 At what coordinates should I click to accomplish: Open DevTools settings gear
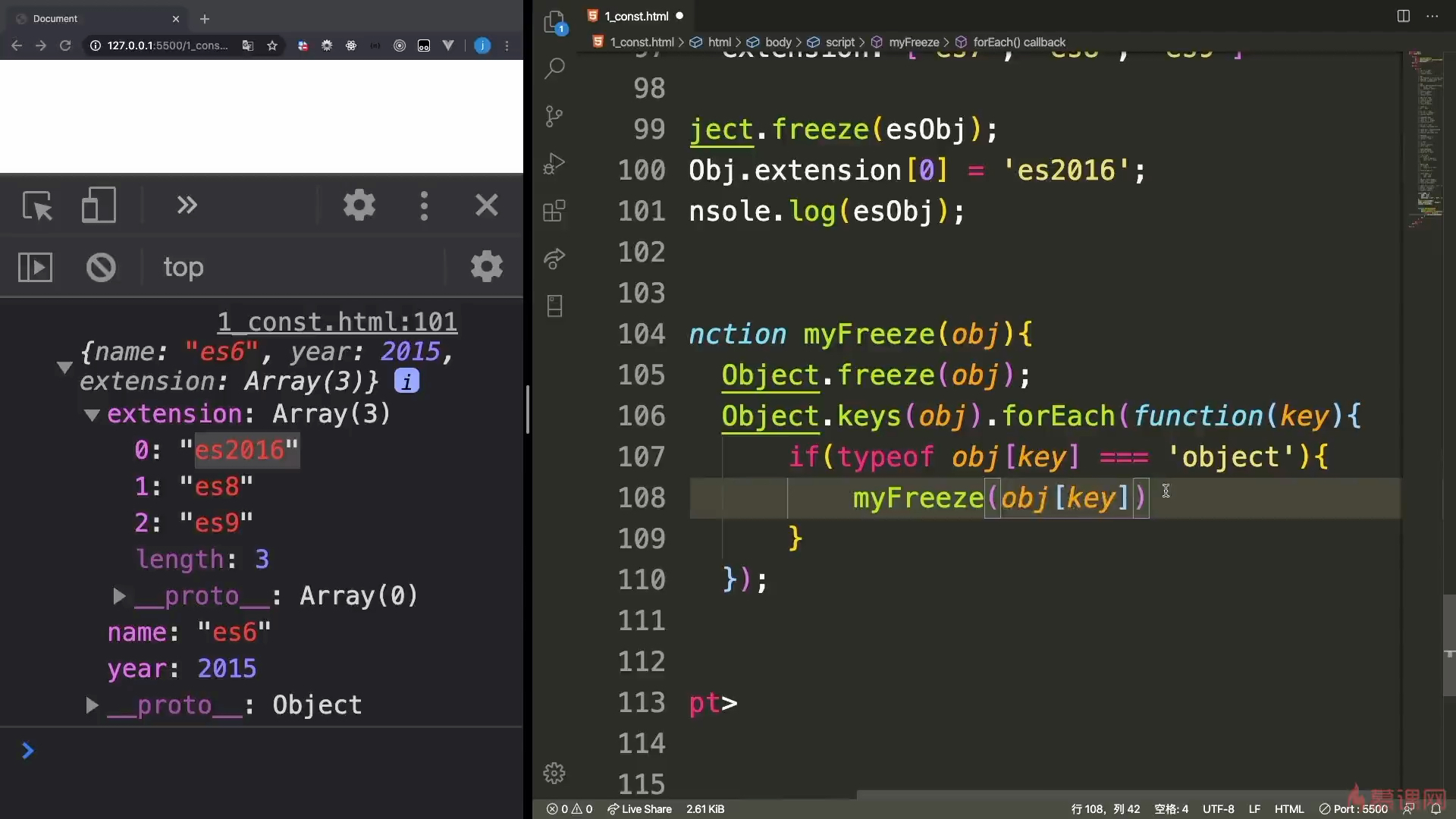[359, 205]
